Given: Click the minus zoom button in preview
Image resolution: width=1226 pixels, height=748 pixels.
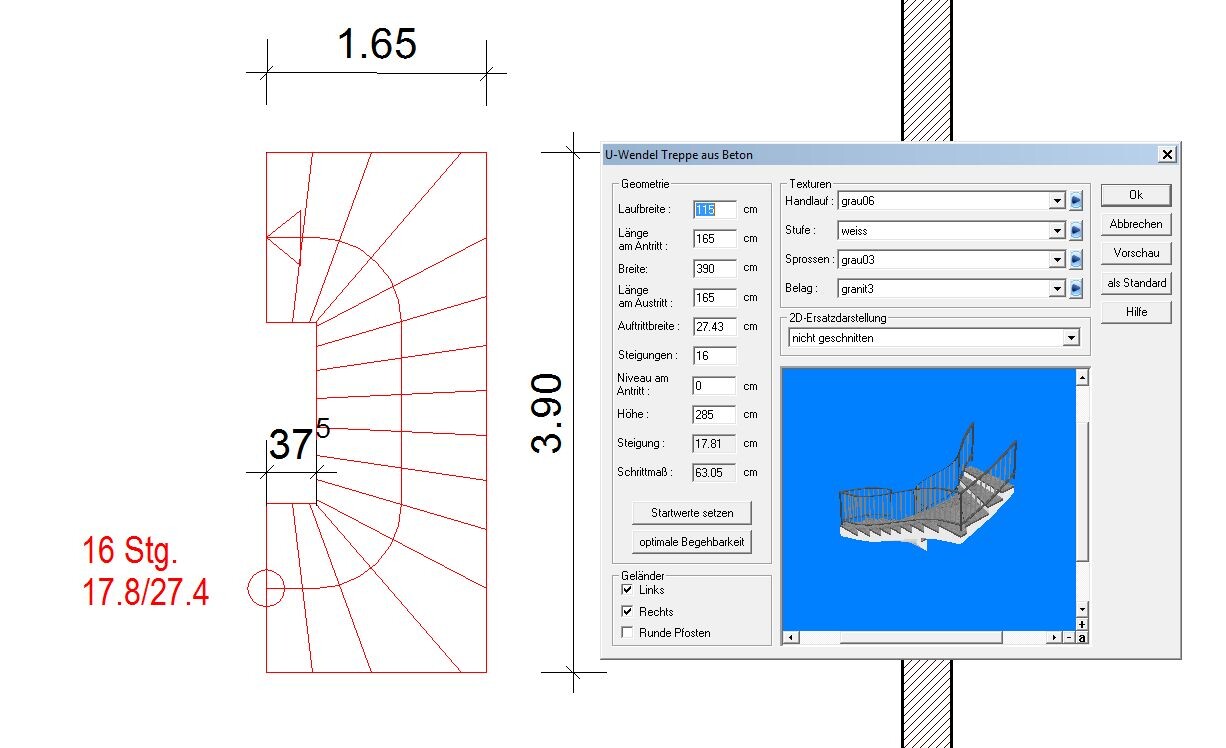Looking at the screenshot, I should [1069, 637].
